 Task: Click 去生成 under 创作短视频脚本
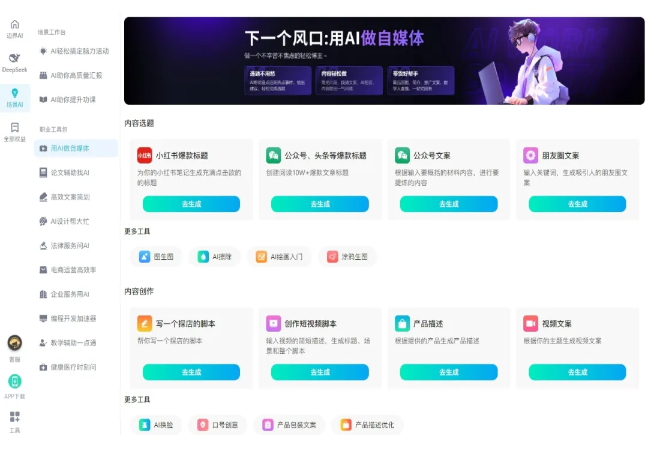320,372
